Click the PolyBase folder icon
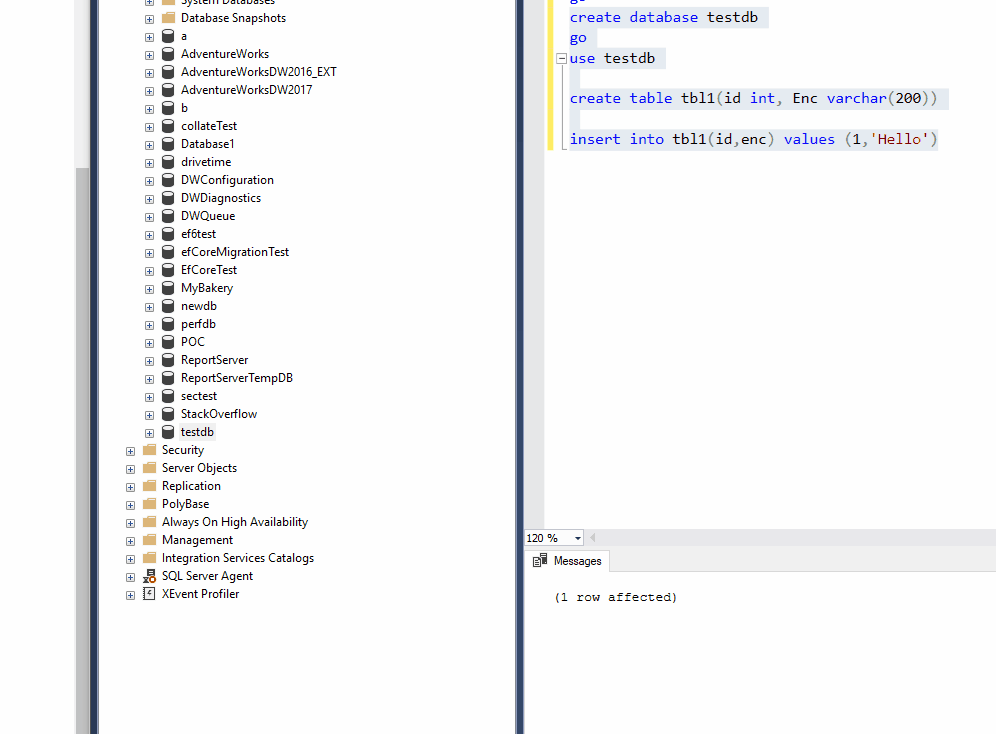This screenshot has width=996, height=734. point(148,503)
